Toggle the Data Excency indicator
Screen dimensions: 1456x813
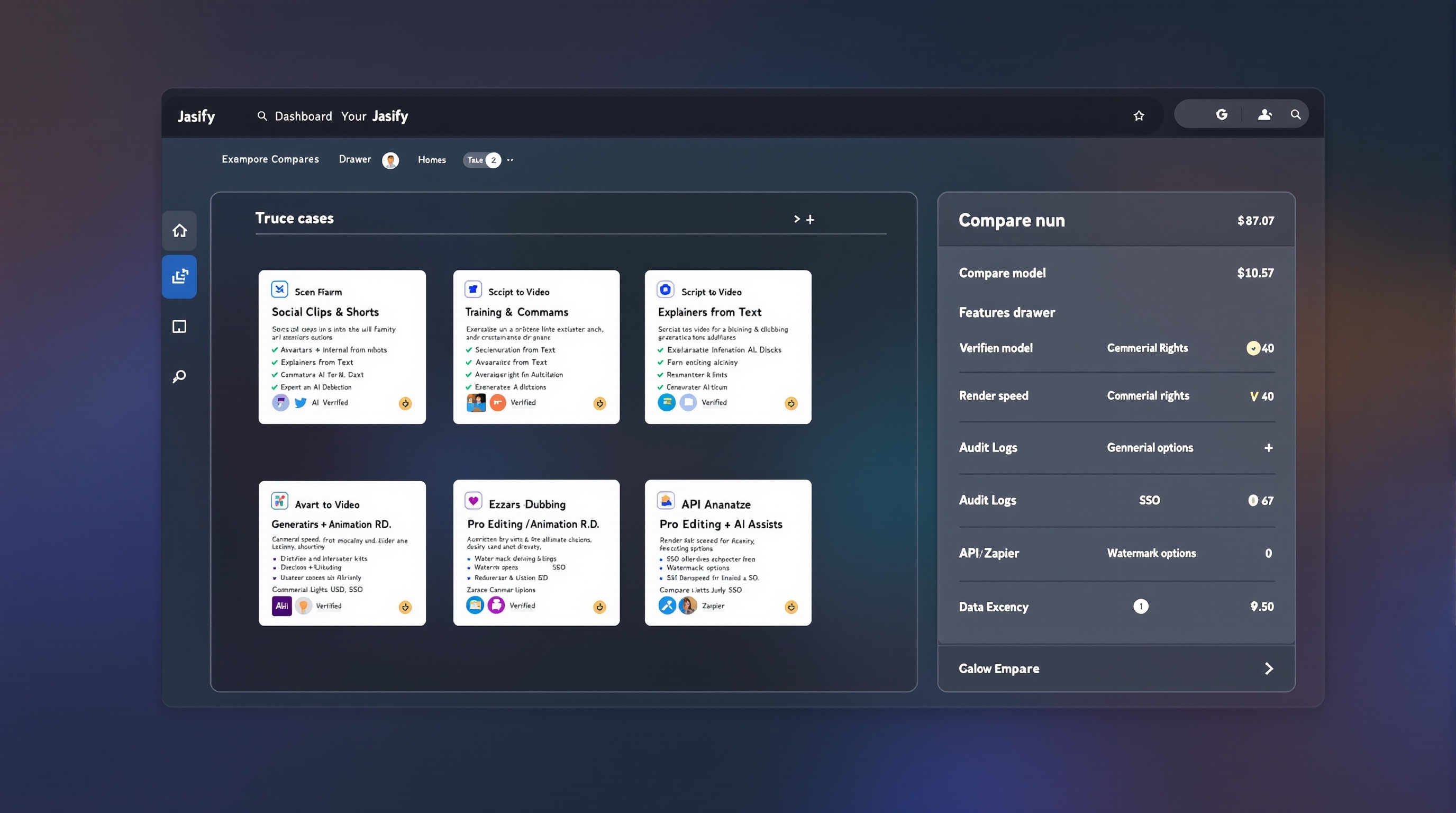coord(1141,606)
